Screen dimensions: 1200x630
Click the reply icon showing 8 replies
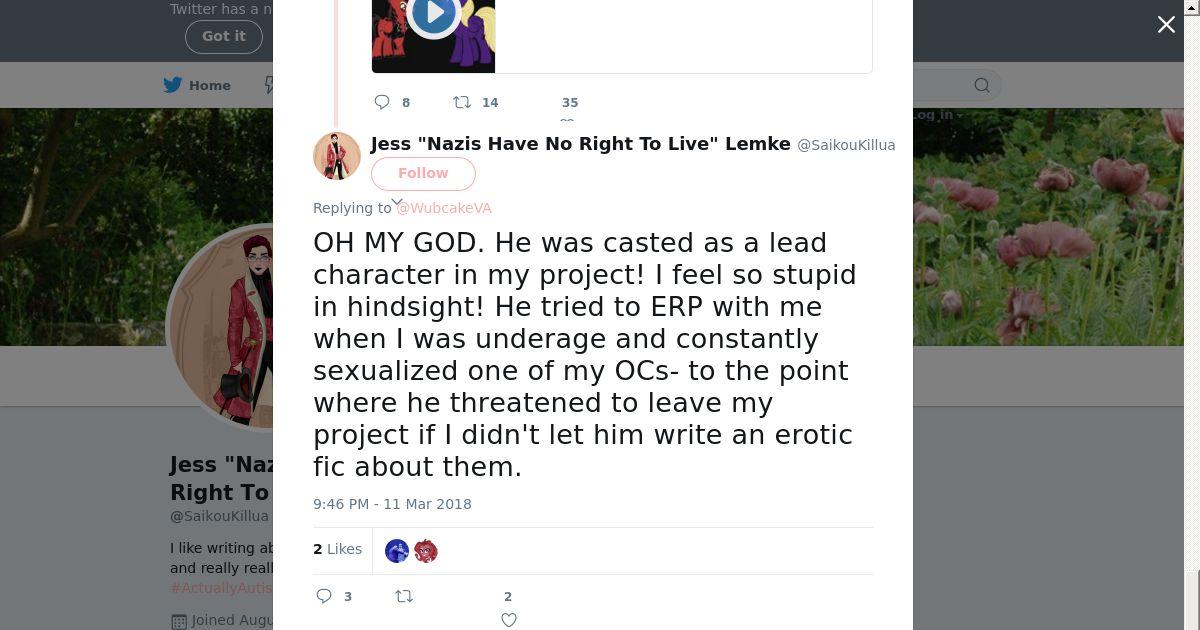click(382, 102)
